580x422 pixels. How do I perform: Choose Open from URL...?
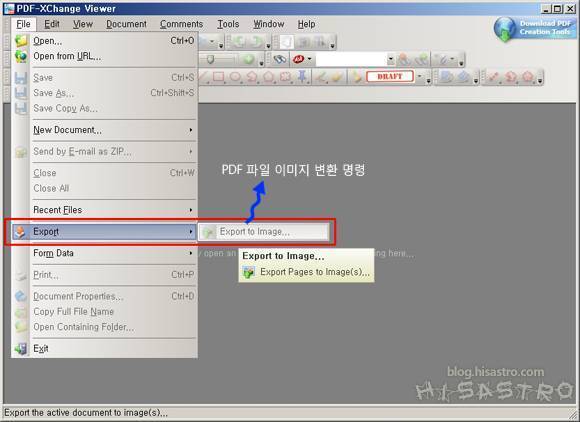(104, 56)
